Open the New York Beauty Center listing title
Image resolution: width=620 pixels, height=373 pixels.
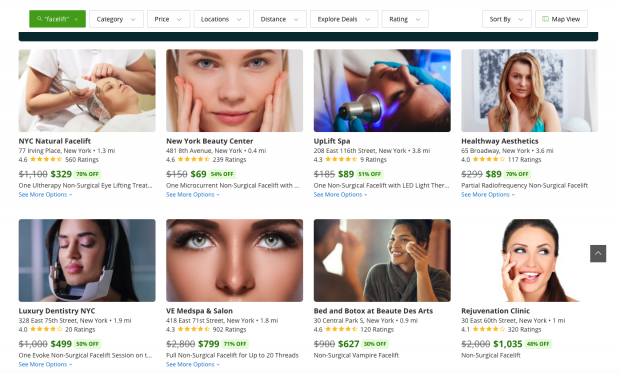pyautogui.click(x=210, y=141)
